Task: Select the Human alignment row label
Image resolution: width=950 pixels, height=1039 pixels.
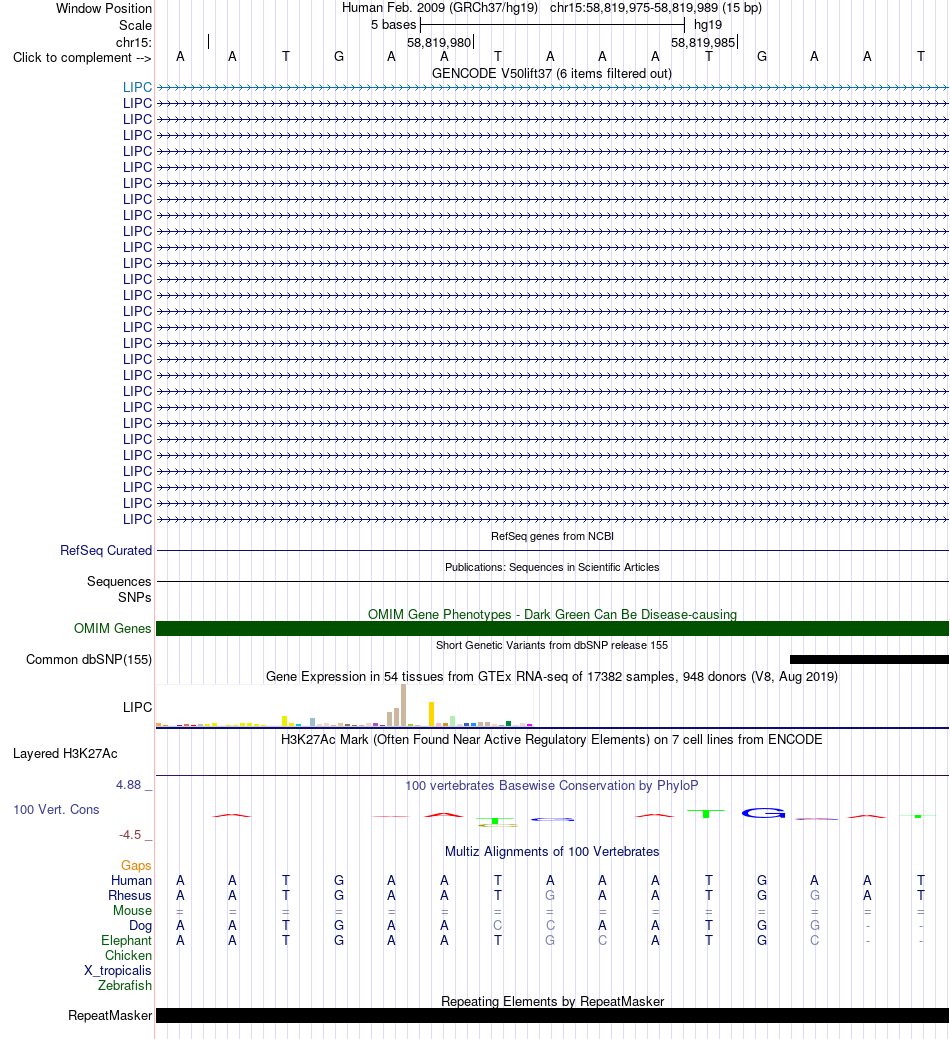Action: (131, 881)
